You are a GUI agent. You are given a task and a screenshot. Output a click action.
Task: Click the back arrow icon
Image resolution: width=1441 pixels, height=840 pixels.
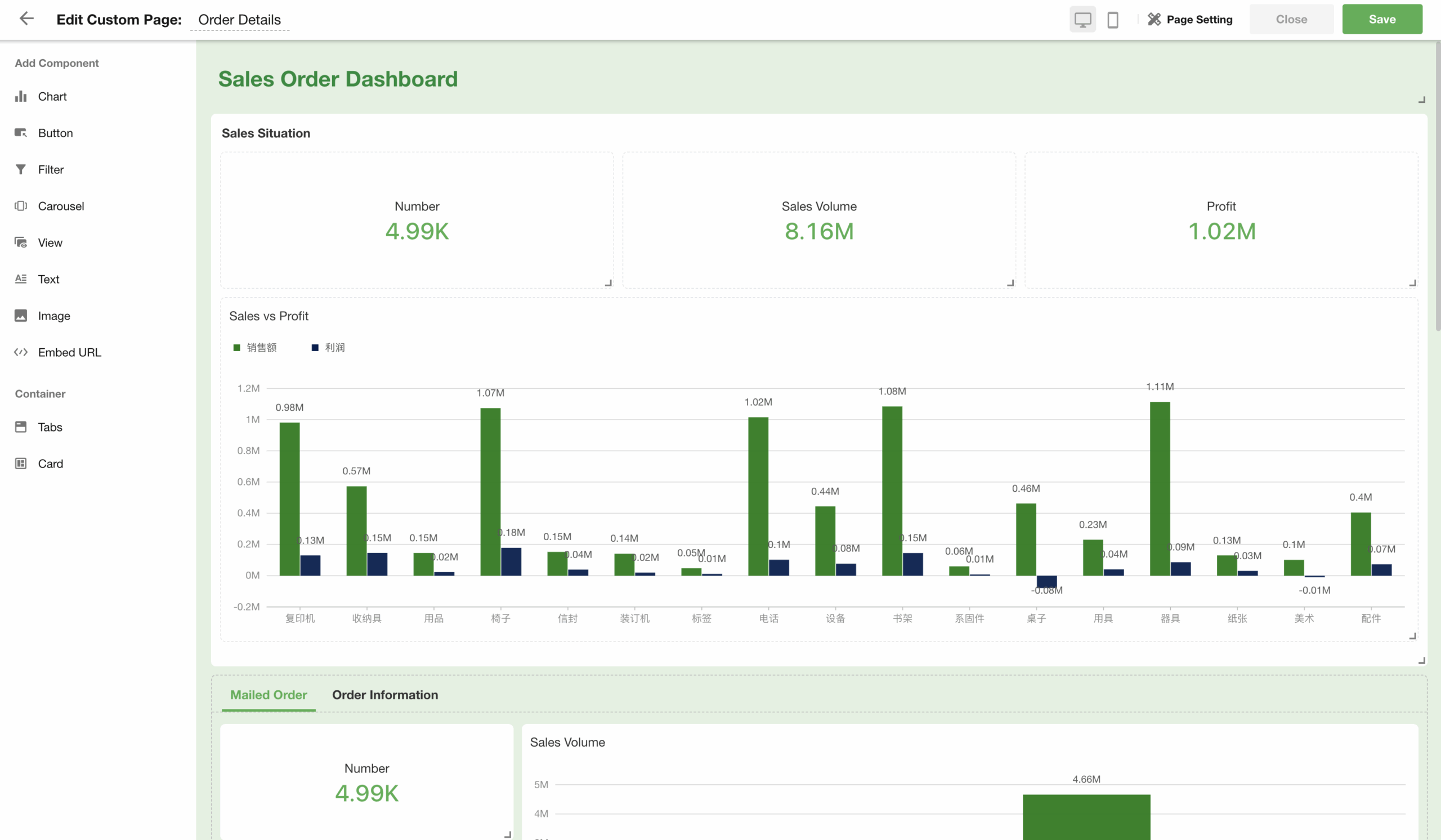tap(26, 19)
